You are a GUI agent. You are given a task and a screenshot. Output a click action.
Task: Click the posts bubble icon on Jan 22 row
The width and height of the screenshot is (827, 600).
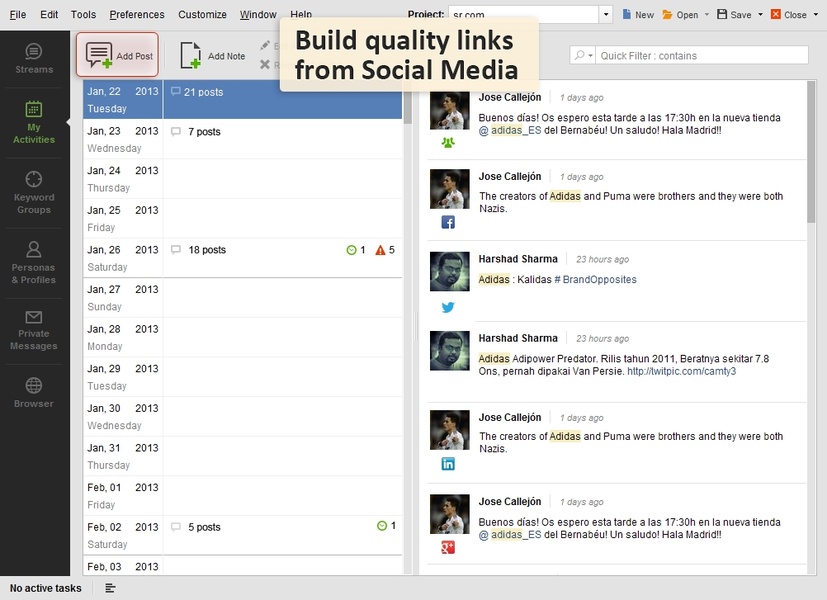(x=176, y=91)
